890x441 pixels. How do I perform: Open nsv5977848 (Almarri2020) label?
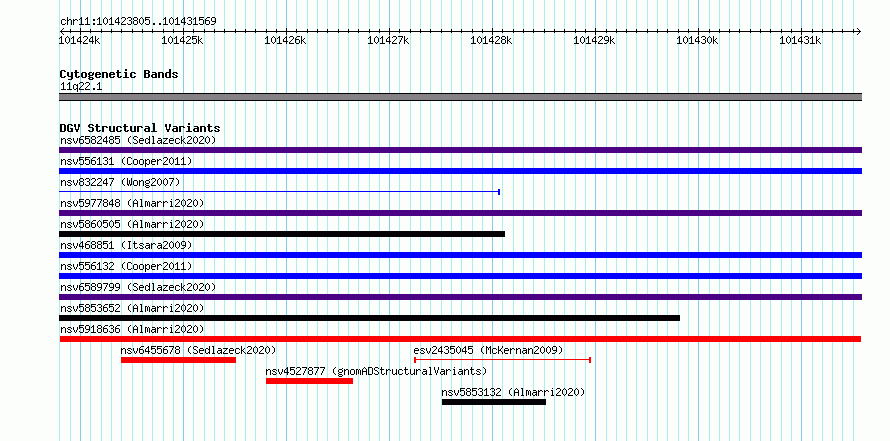pos(132,203)
